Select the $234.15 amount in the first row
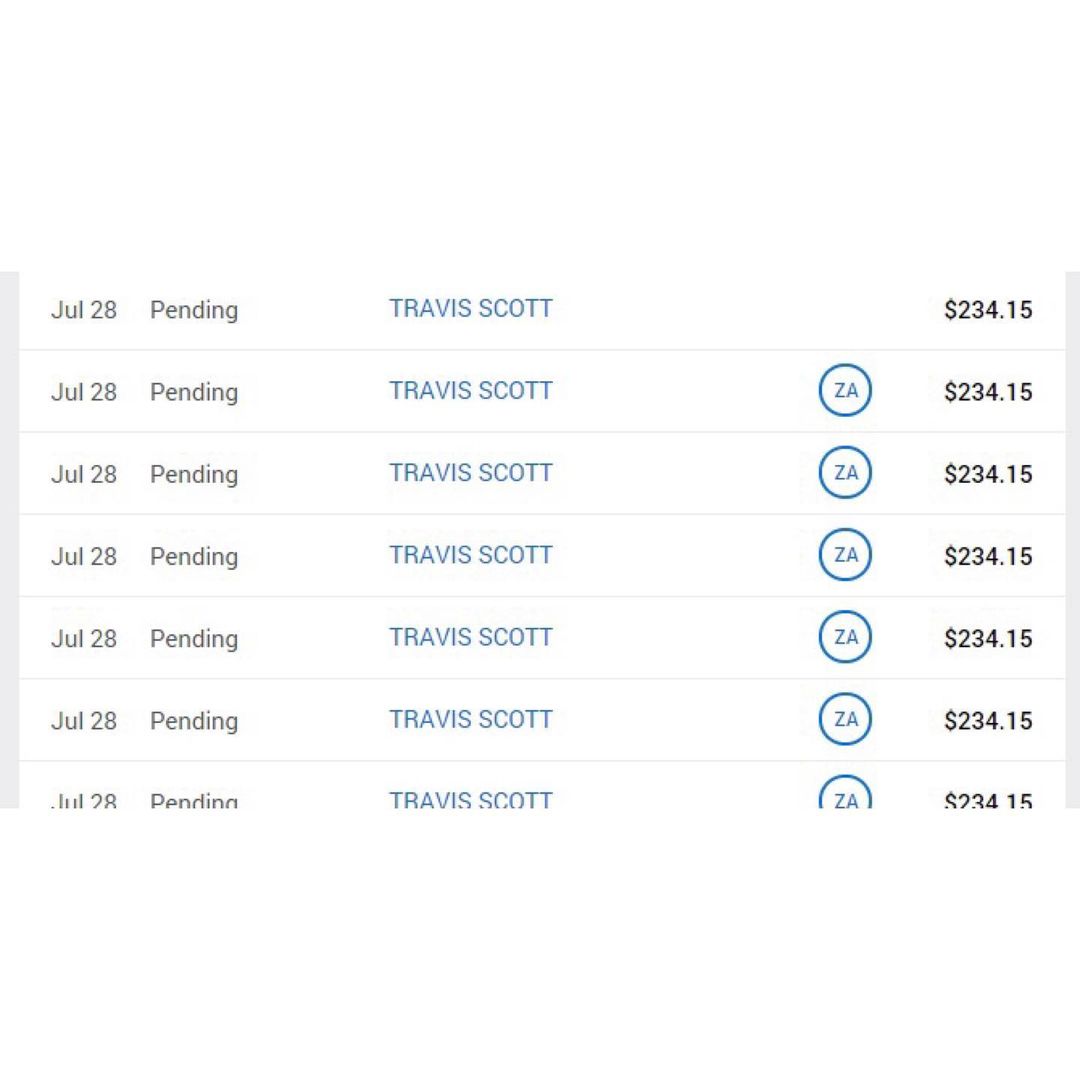 coord(987,310)
